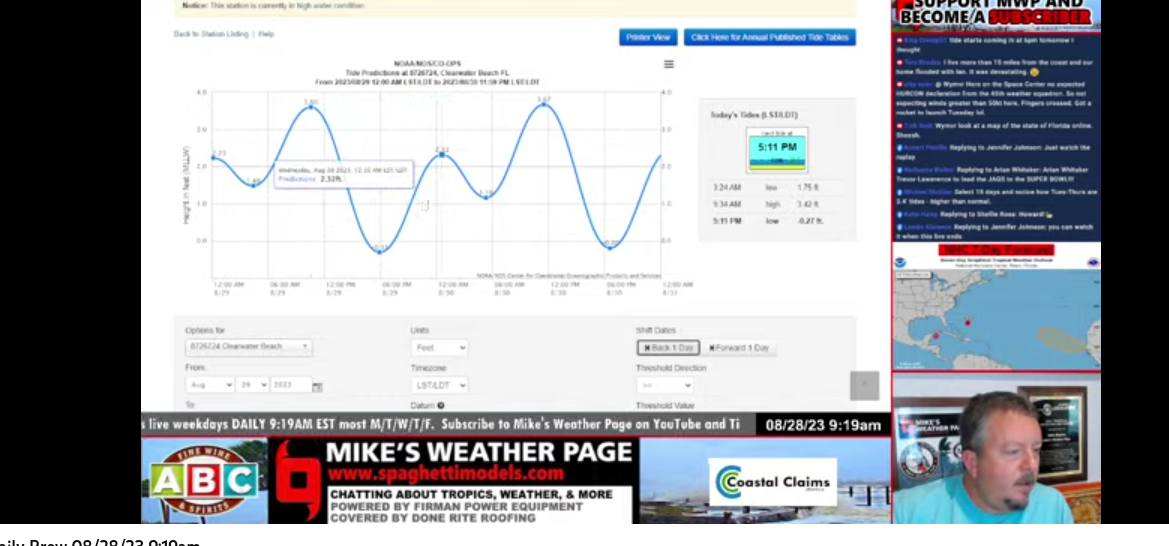Click the Forward 1 Day button

(738, 348)
